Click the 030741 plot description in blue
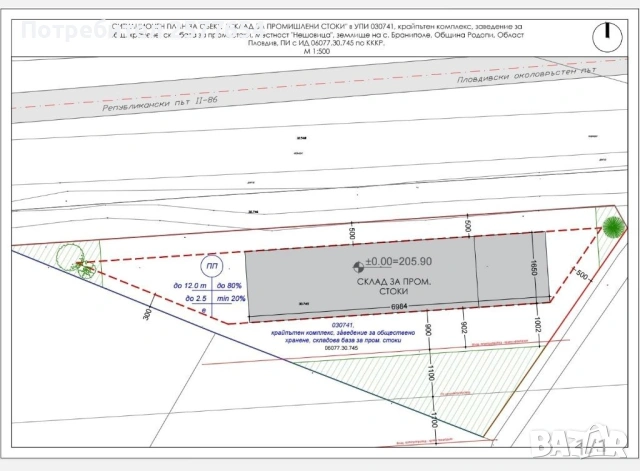640x471 pixels. [343, 335]
